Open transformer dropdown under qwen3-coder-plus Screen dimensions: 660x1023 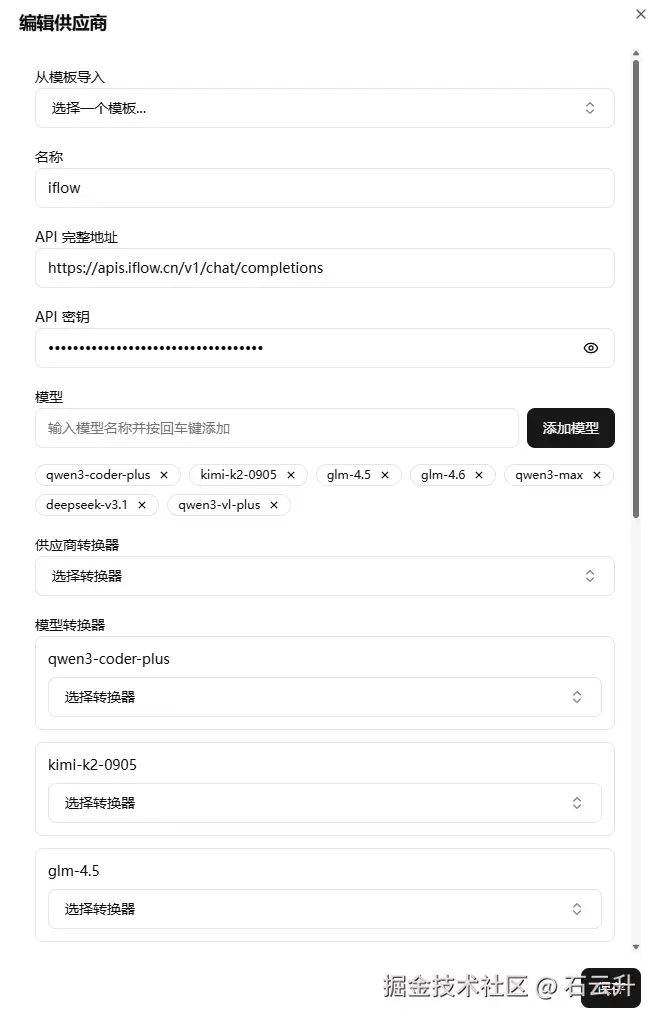coord(325,697)
